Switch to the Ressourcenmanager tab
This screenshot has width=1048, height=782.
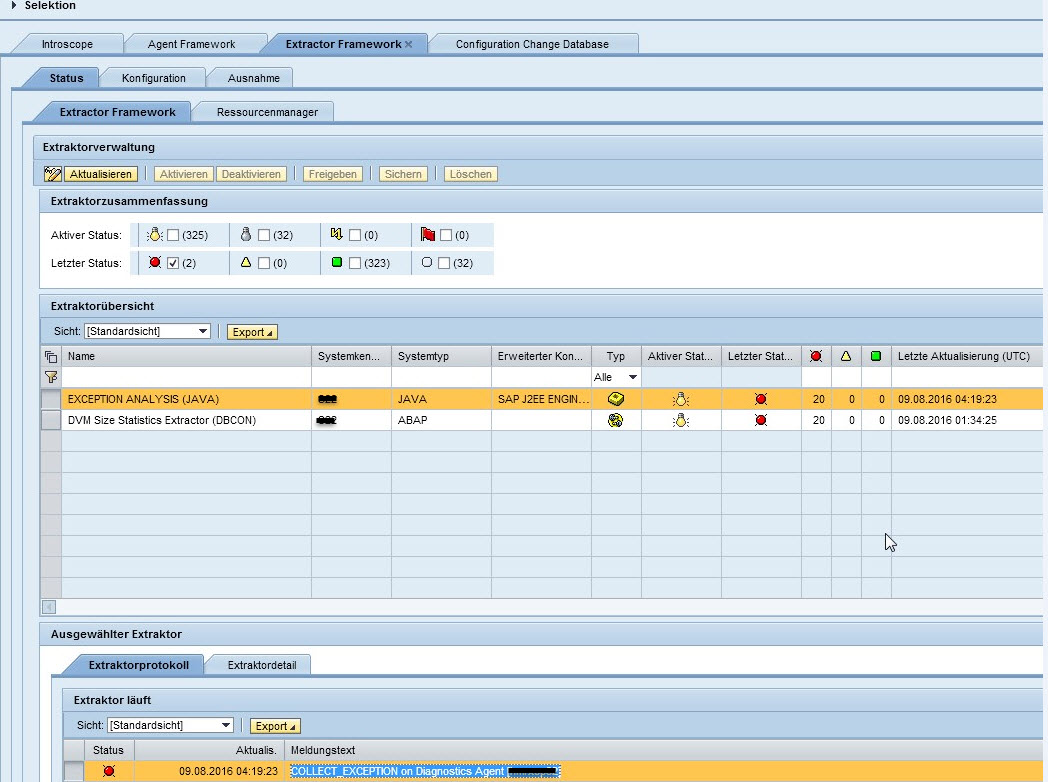(267, 112)
